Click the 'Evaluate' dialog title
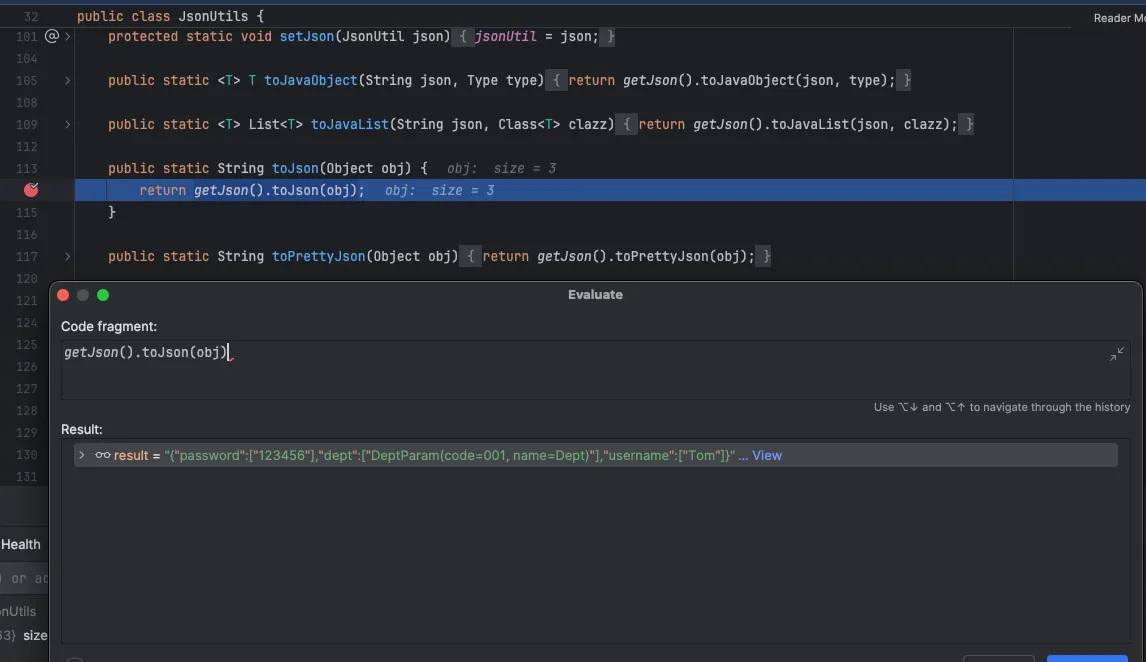Image resolution: width=1146 pixels, height=662 pixels. point(595,294)
